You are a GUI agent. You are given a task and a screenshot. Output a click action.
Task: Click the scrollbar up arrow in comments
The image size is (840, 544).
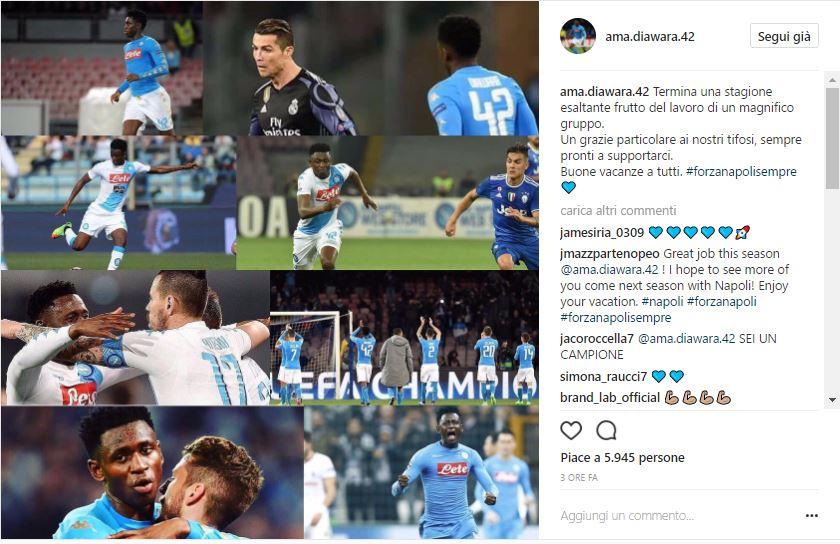coord(832,80)
